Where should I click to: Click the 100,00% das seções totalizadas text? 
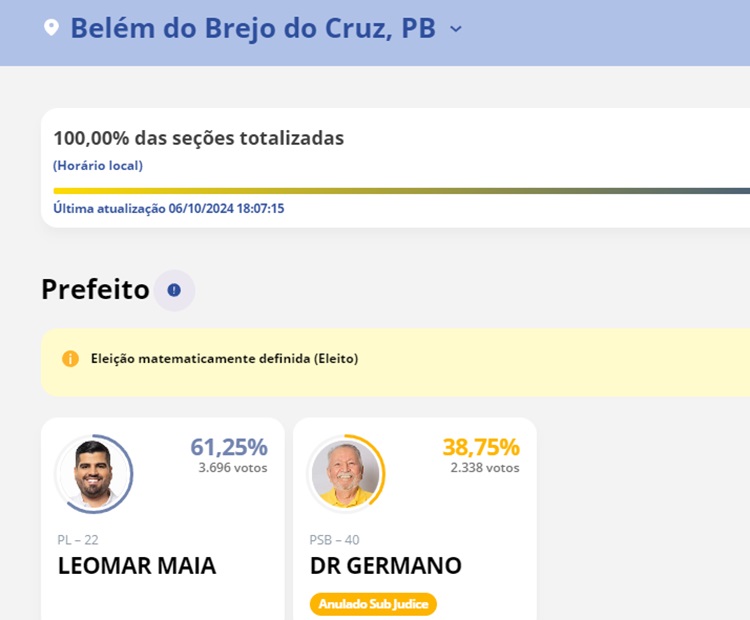coord(198,138)
